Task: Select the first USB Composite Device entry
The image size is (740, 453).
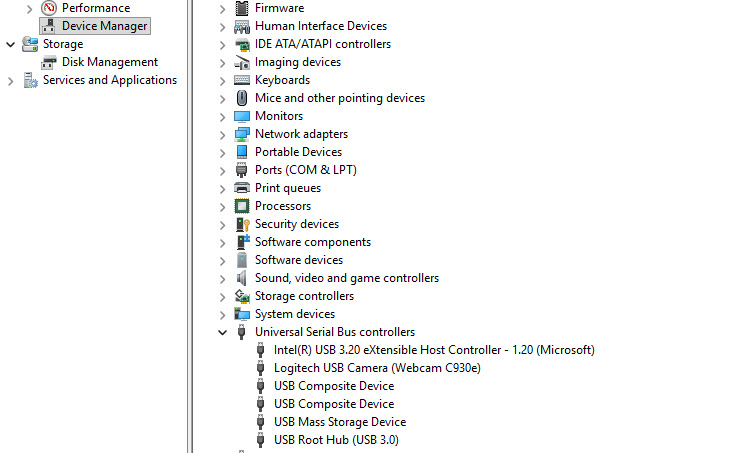Action: pos(334,386)
